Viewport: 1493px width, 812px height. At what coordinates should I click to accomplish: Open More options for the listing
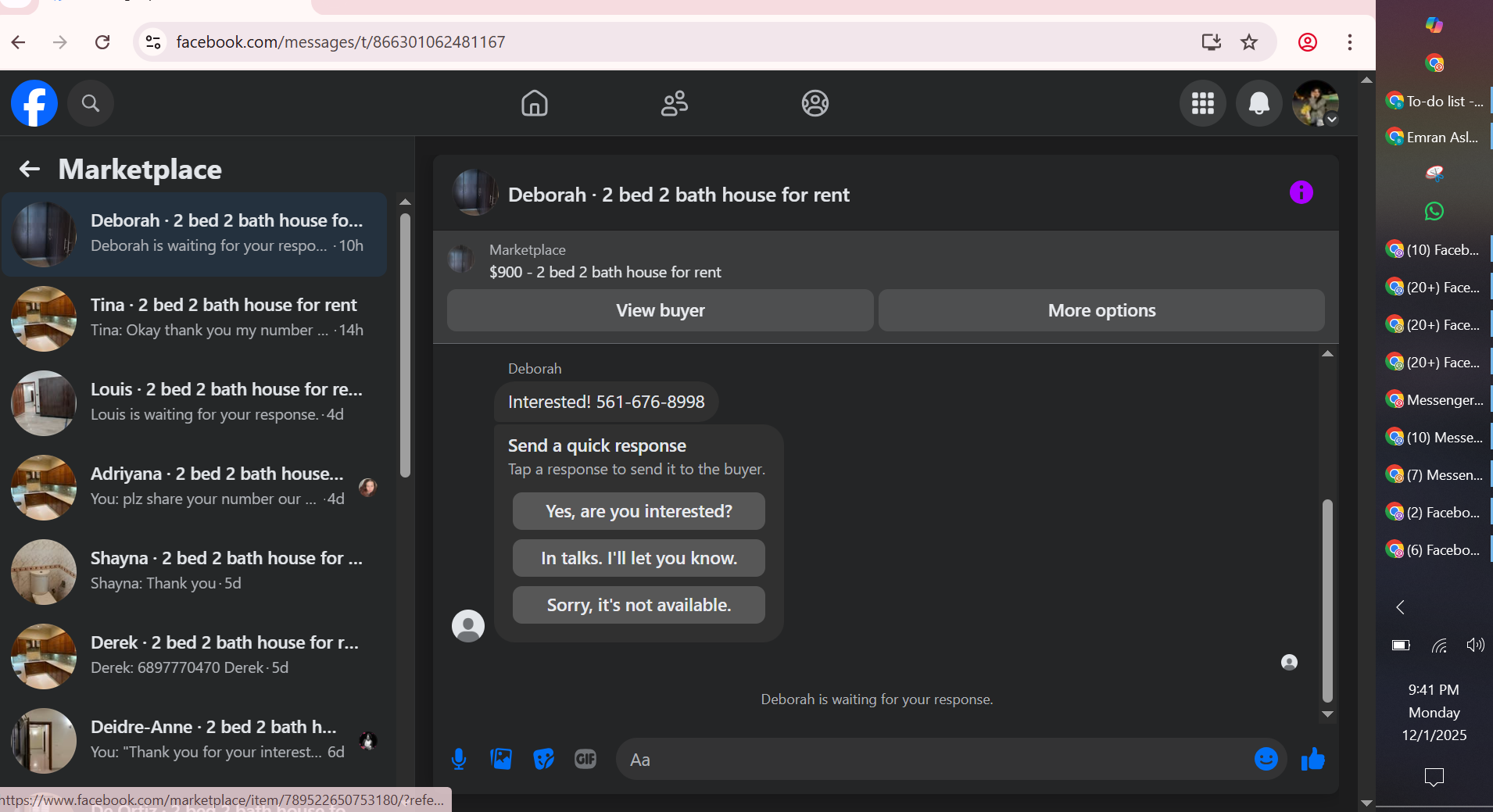point(1101,310)
